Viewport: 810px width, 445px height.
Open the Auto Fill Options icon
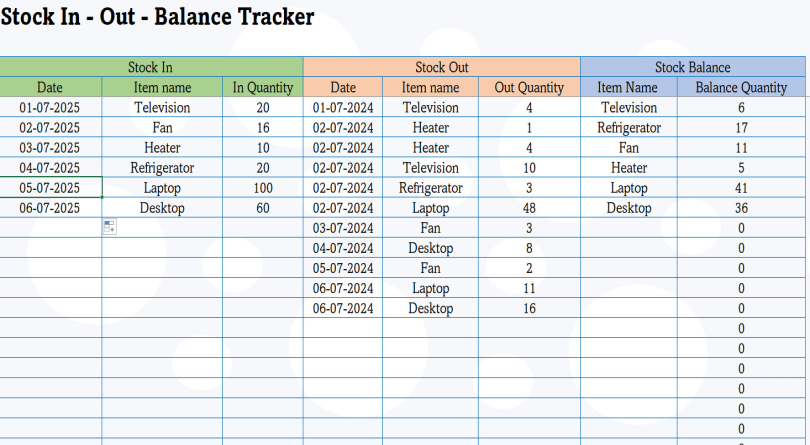point(109,227)
